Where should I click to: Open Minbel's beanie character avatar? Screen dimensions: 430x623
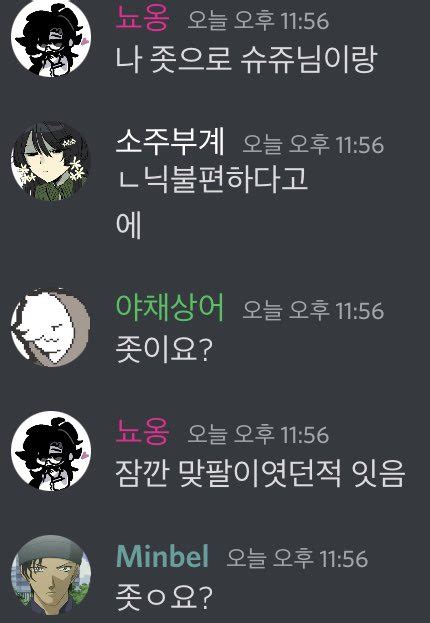(51, 575)
